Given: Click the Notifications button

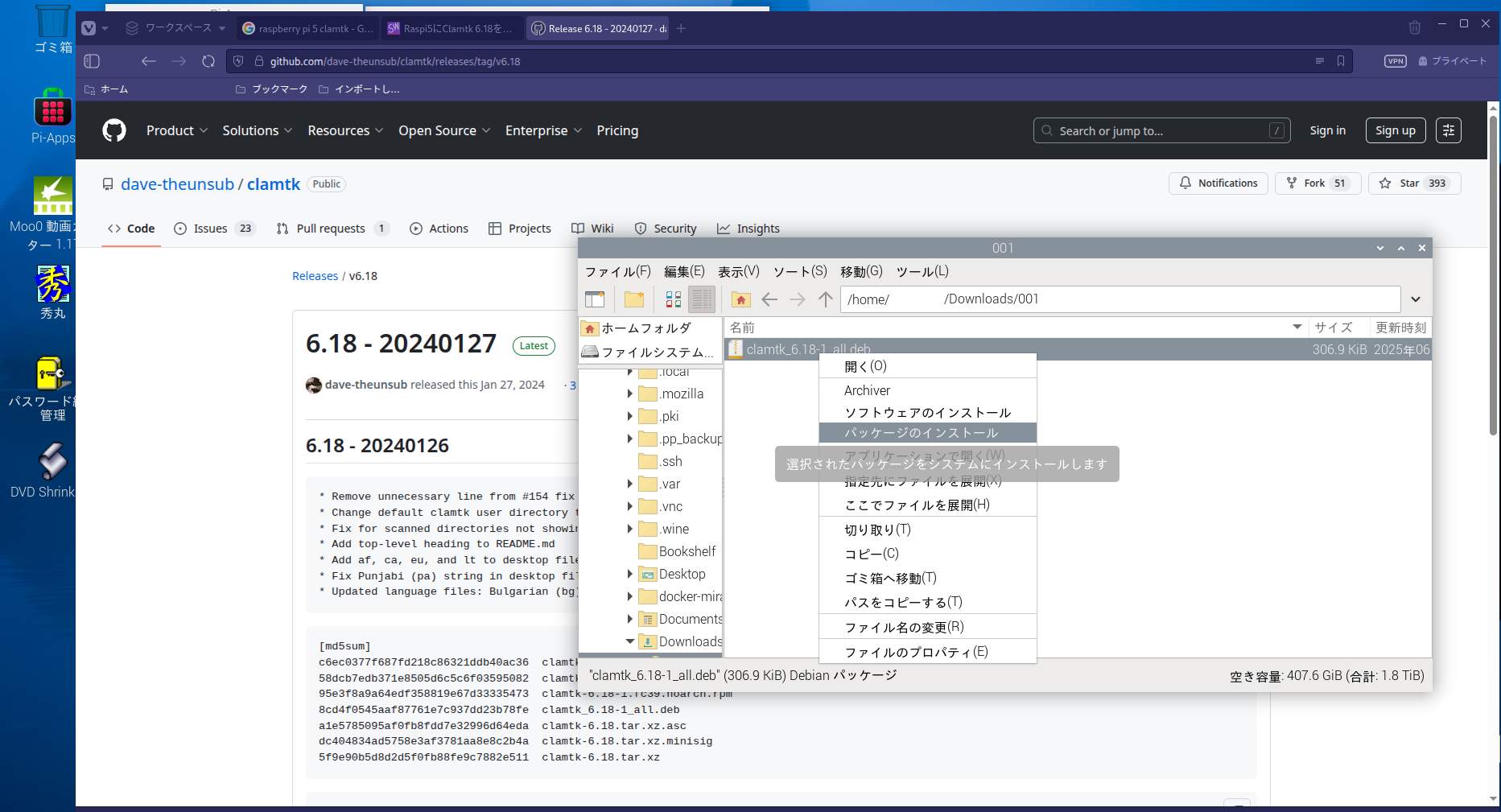Looking at the screenshot, I should [x=1218, y=183].
